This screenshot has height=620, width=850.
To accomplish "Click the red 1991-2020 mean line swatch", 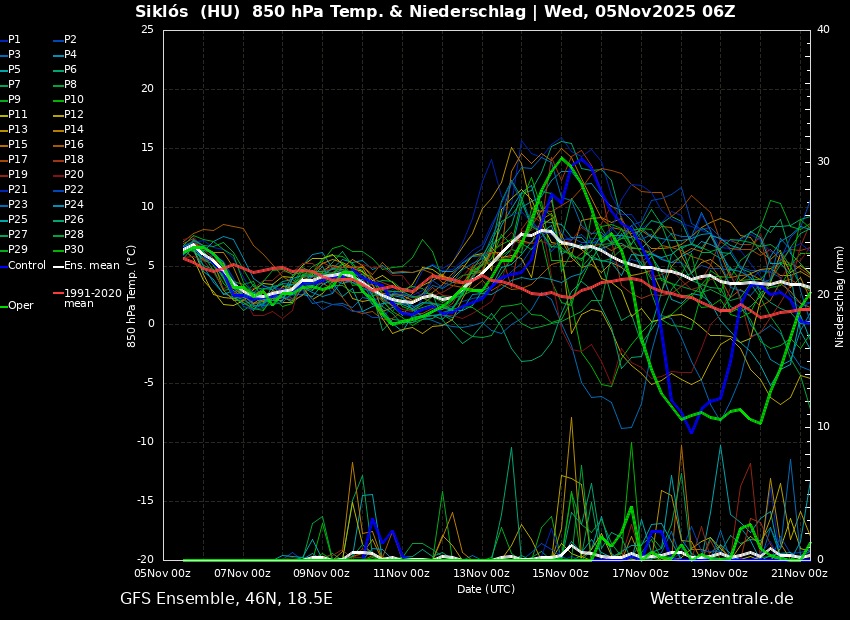I will [57, 294].
